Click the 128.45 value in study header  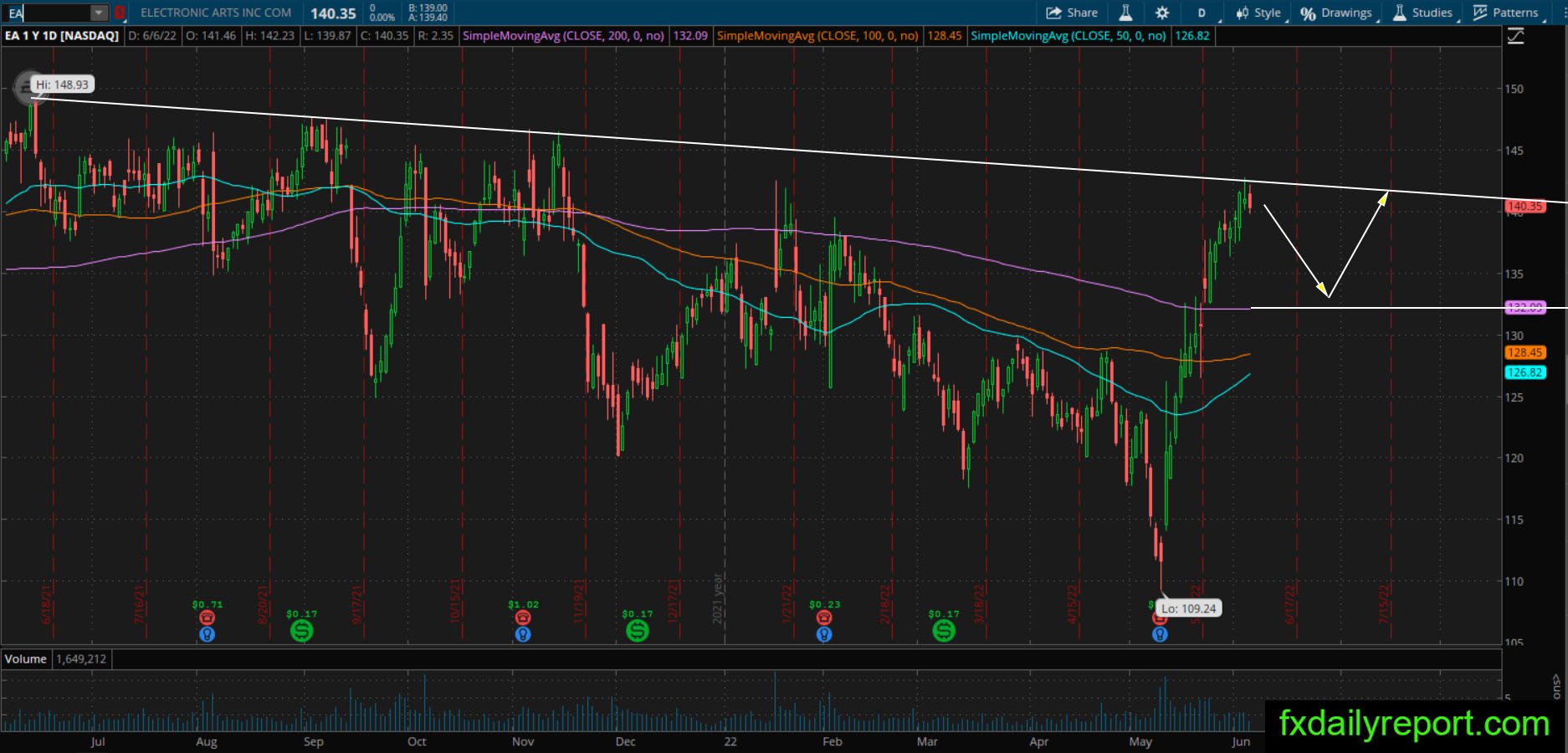click(x=945, y=36)
